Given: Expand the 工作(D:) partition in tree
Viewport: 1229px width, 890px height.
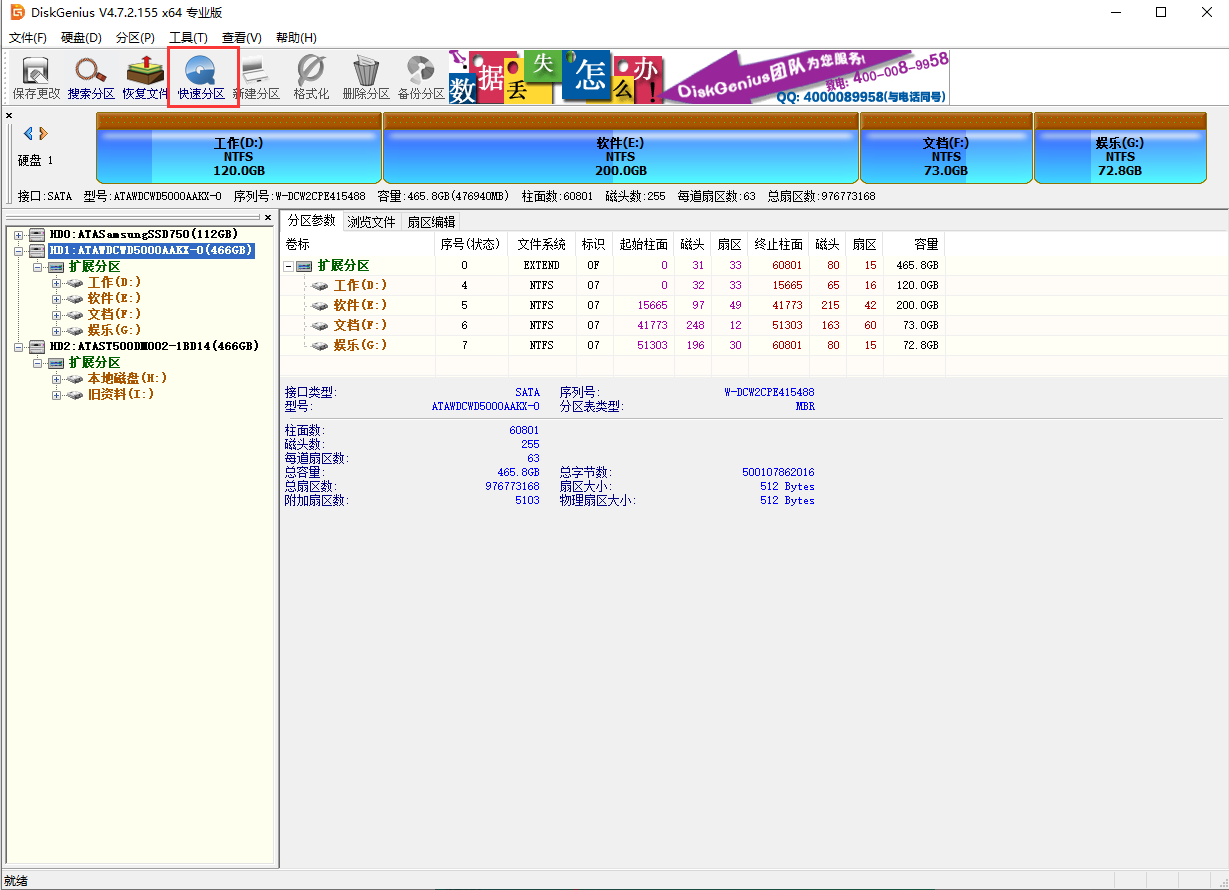Looking at the screenshot, I should (57, 283).
